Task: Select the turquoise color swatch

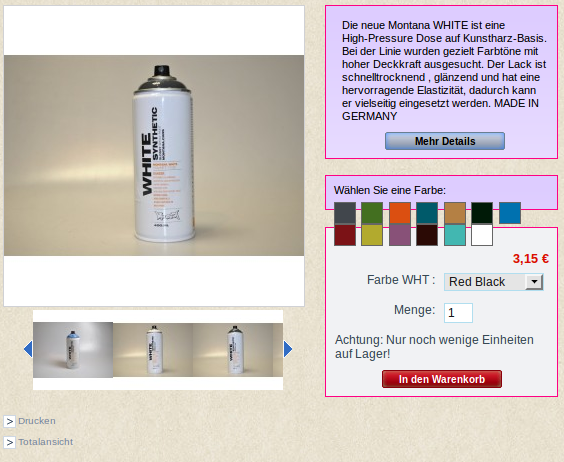Action: [x=455, y=235]
